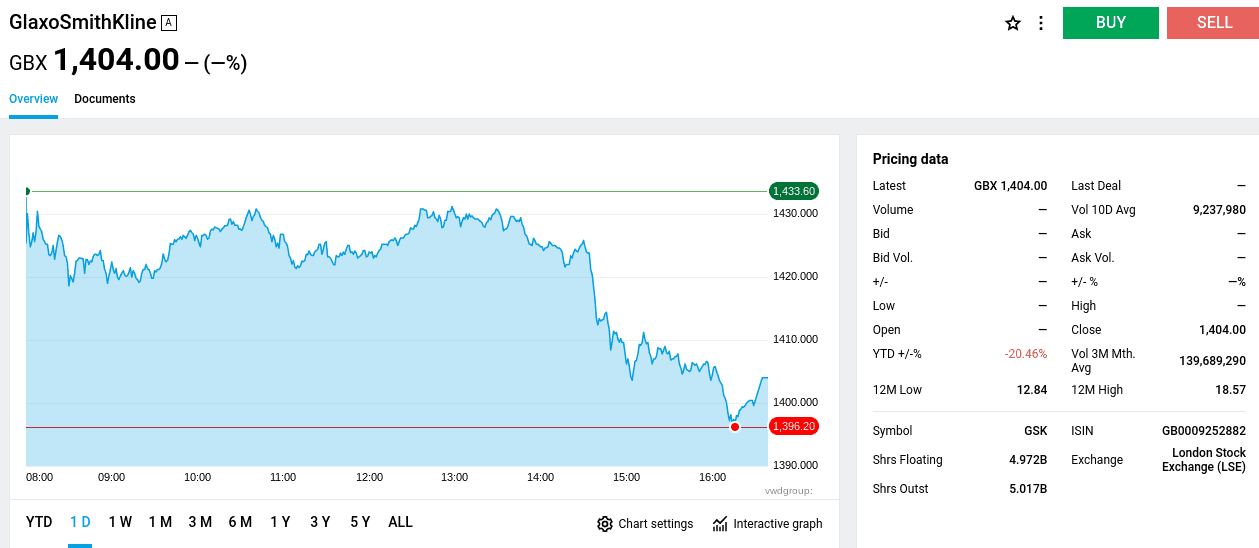The height and width of the screenshot is (548, 1259).
Task: Switch to the Documents tab
Action: pyautogui.click(x=105, y=99)
